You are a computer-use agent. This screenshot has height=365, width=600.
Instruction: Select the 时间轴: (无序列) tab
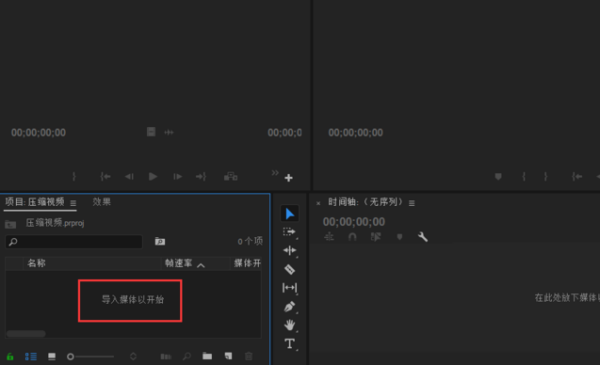(365, 202)
